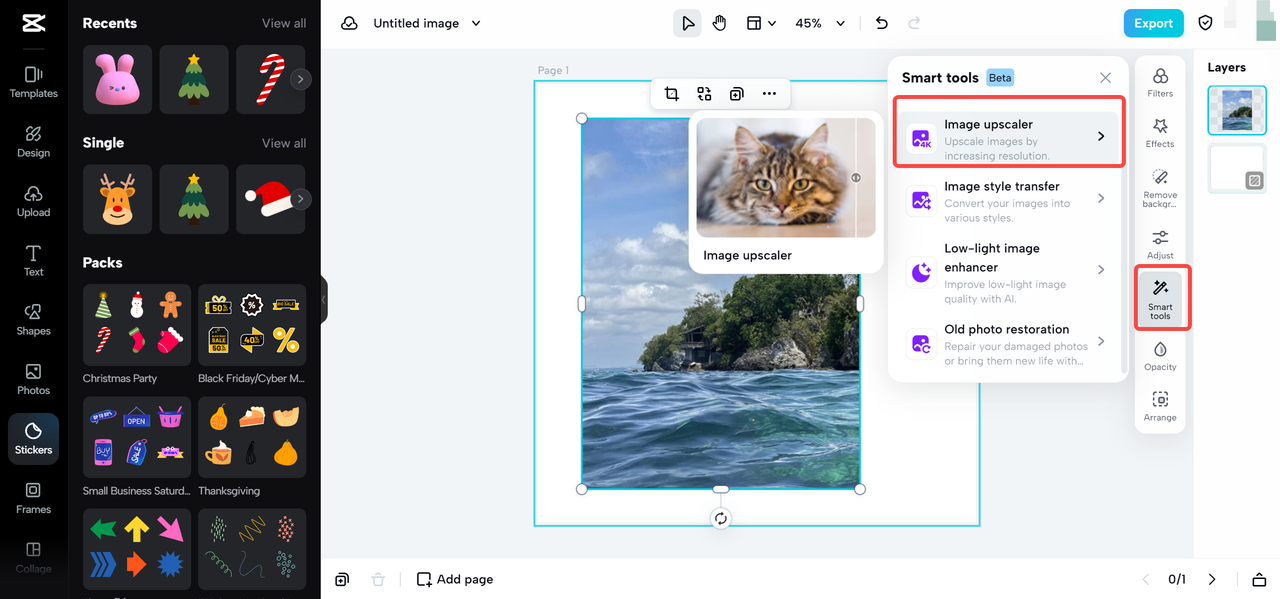Select the pink bunny sticker in Recents
Screen dimensions: 1280x599
coord(118,79)
